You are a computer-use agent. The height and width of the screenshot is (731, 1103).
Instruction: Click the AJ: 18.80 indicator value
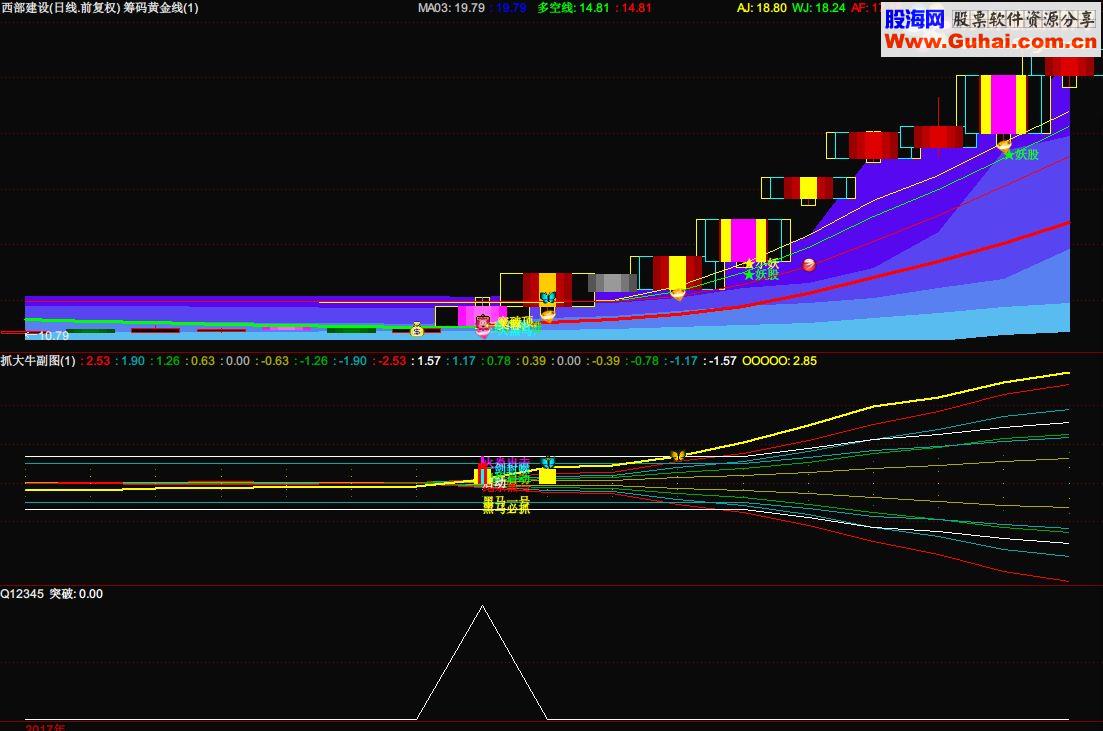click(x=762, y=8)
